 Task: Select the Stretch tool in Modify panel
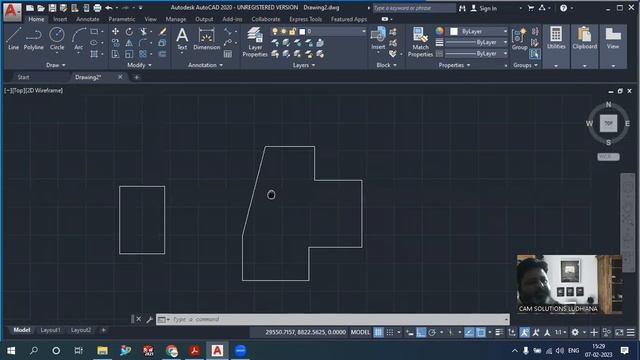pos(116,54)
